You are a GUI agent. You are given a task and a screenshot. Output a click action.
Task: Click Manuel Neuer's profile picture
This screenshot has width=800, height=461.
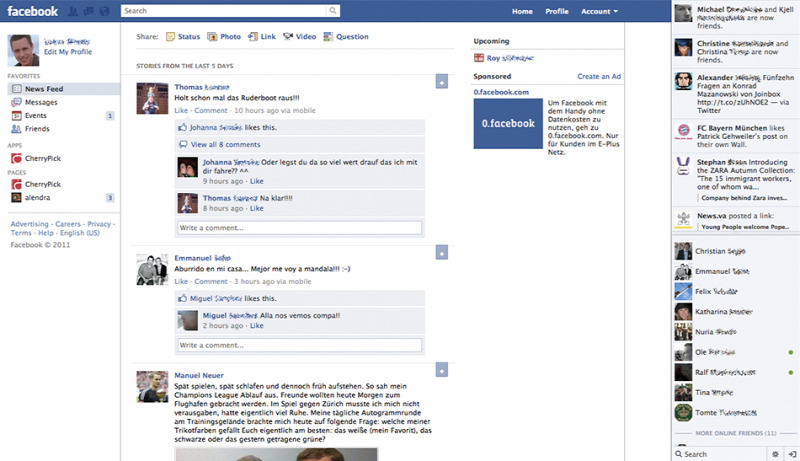(x=152, y=387)
